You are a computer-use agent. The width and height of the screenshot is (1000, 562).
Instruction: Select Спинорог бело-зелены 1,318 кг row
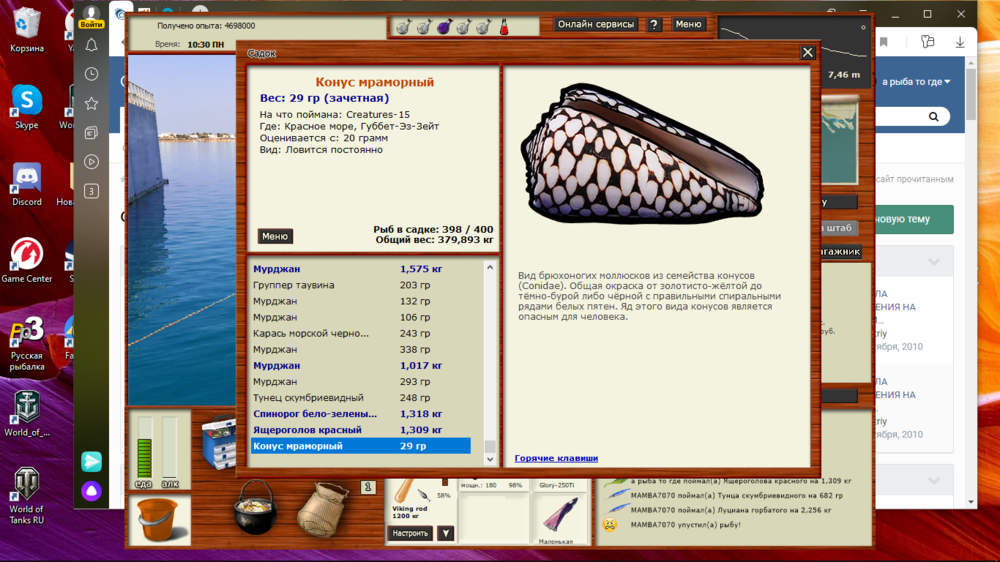coord(360,413)
